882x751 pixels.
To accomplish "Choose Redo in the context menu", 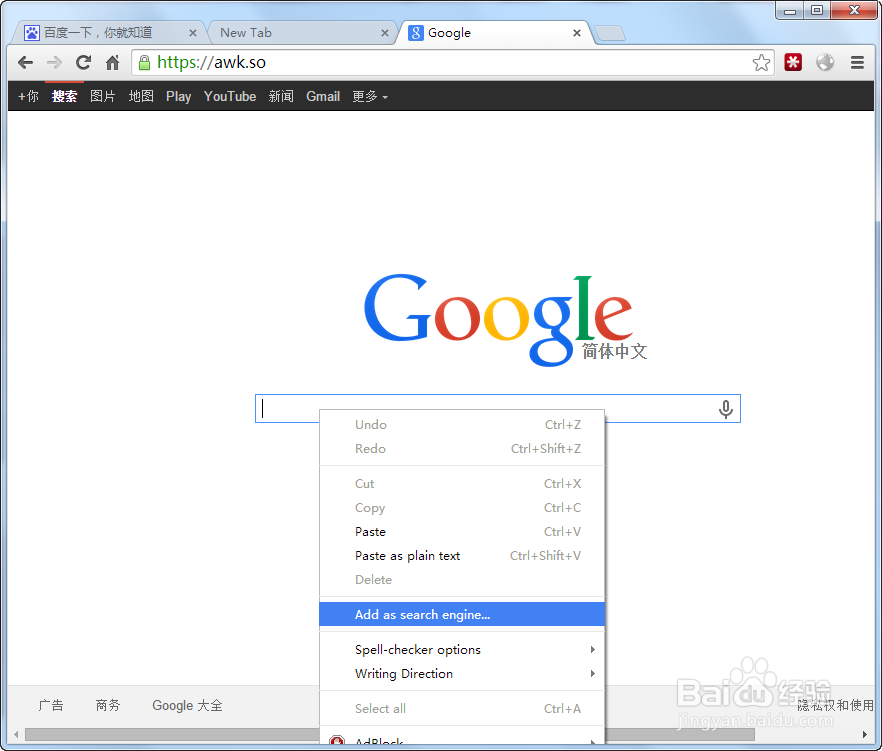I will click(x=462, y=449).
